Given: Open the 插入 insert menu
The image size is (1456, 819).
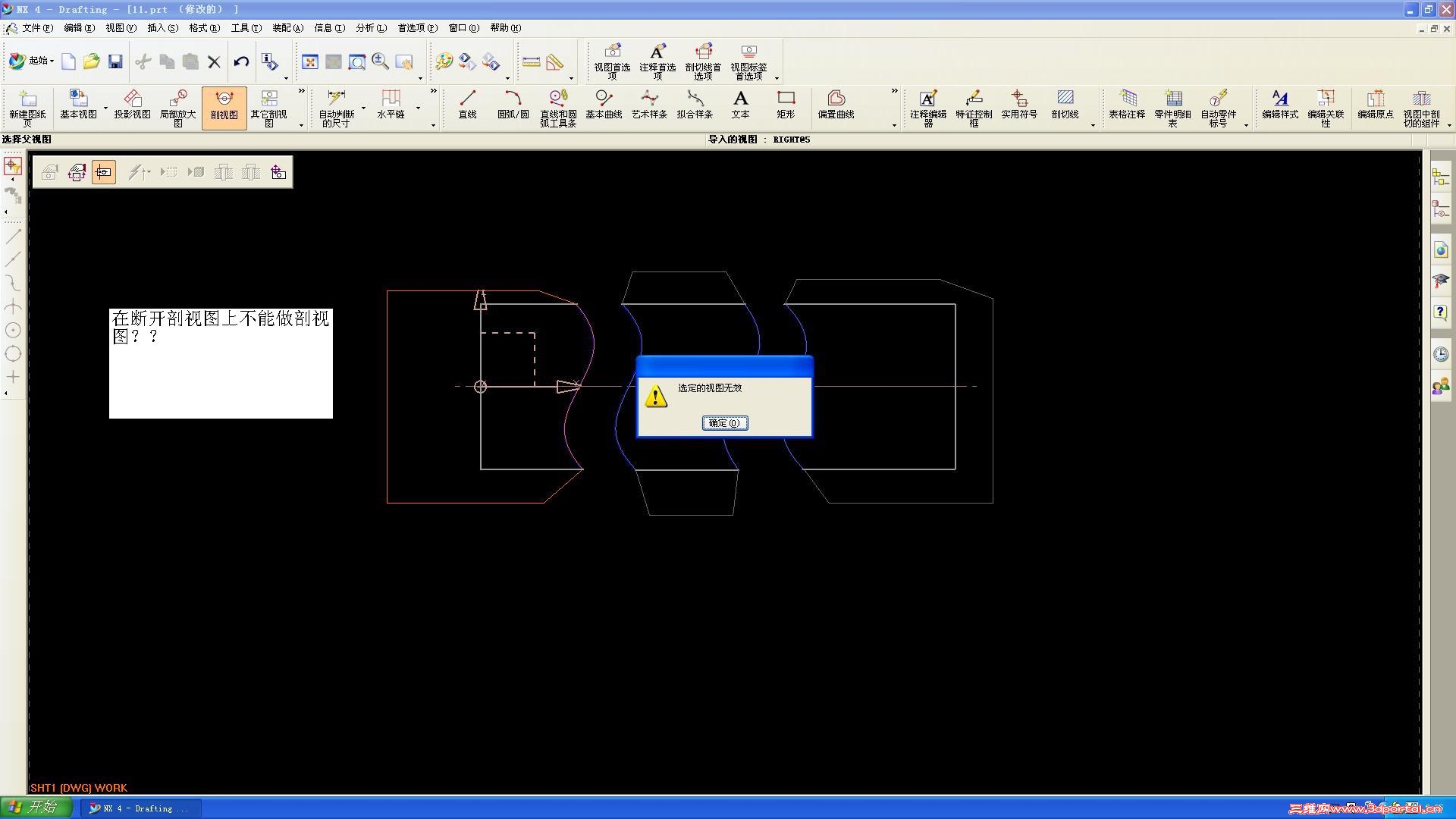Looking at the screenshot, I should click(162, 28).
